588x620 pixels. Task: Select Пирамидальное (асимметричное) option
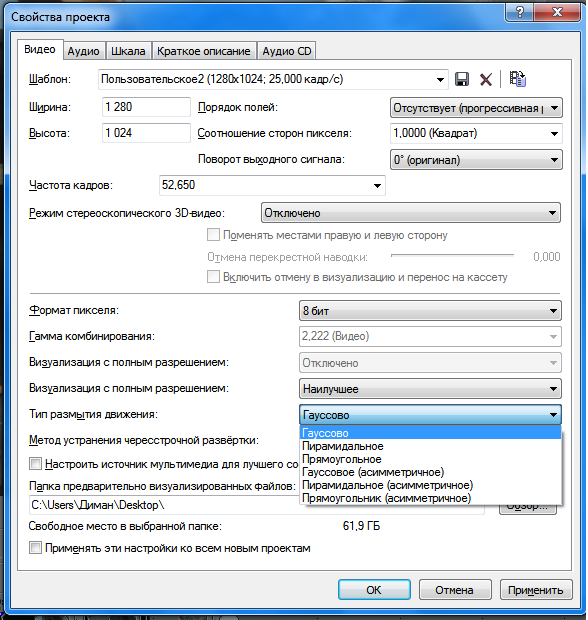430,485
